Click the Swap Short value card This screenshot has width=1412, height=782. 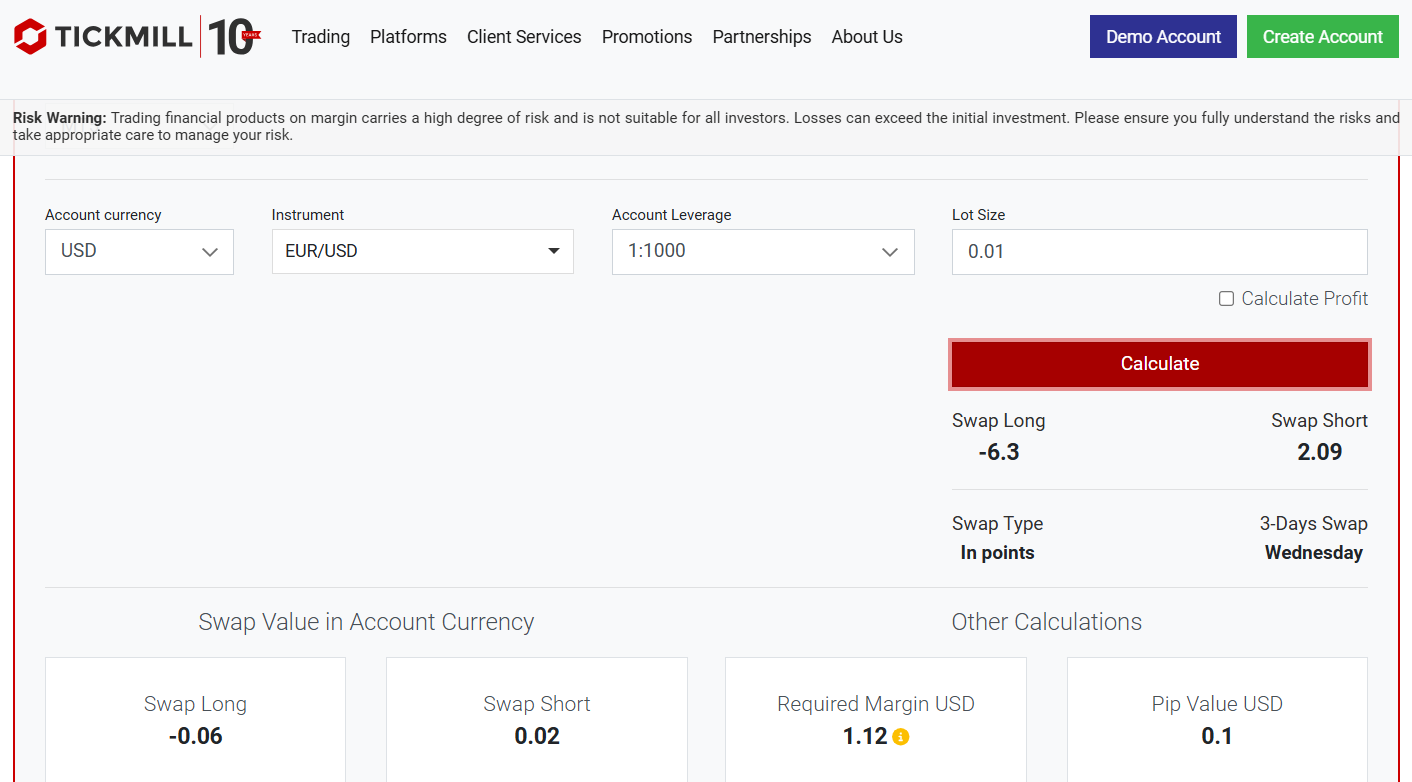tap(537, 720)
